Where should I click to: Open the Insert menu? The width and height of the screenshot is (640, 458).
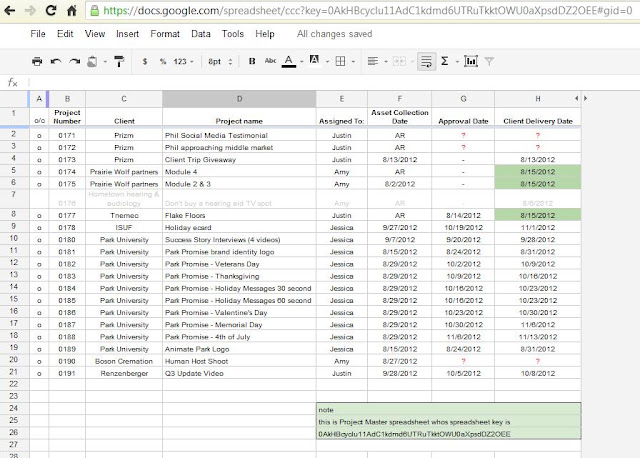click(x=127, y=34)
